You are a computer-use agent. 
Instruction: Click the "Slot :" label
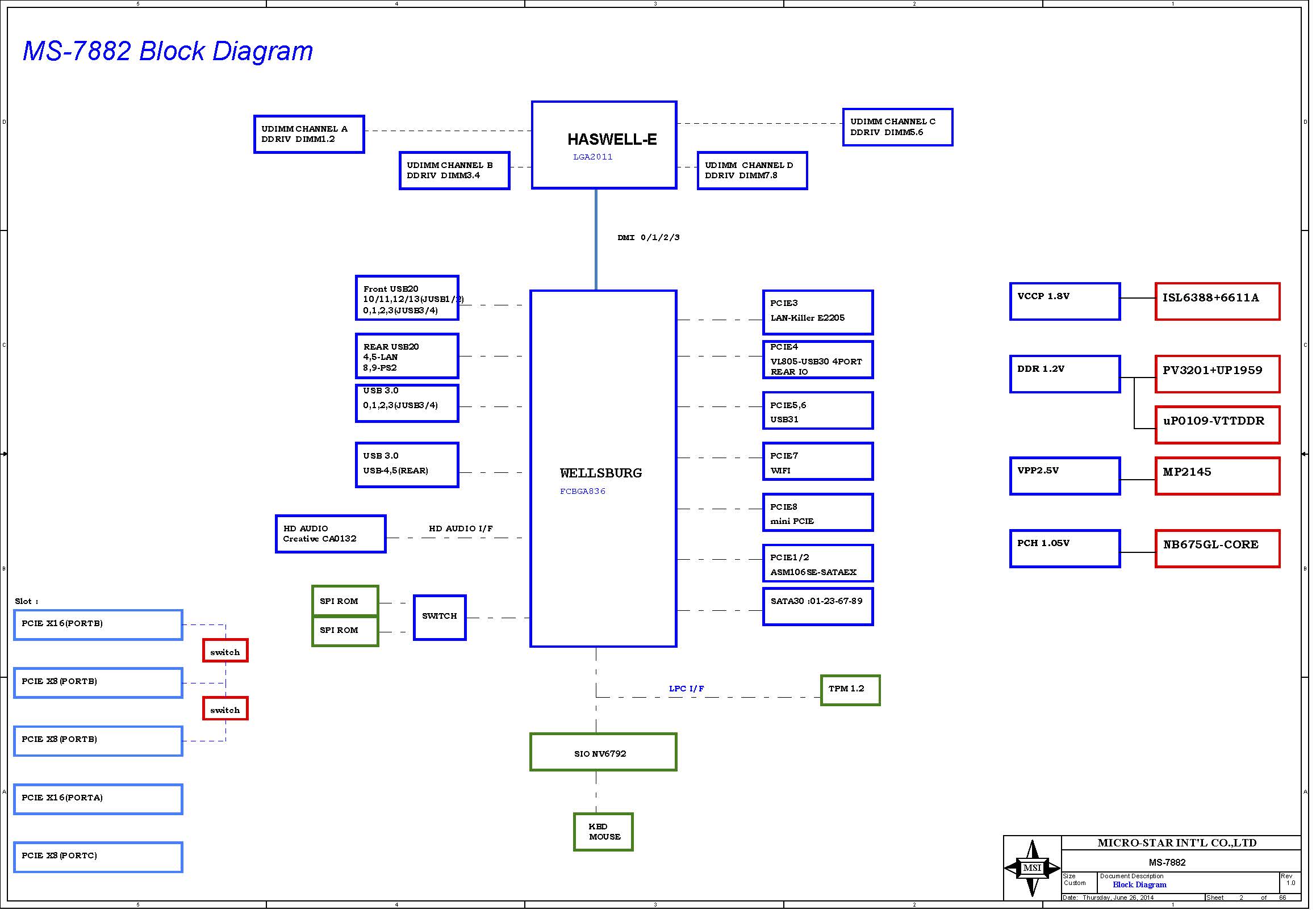tap(26, 601)
